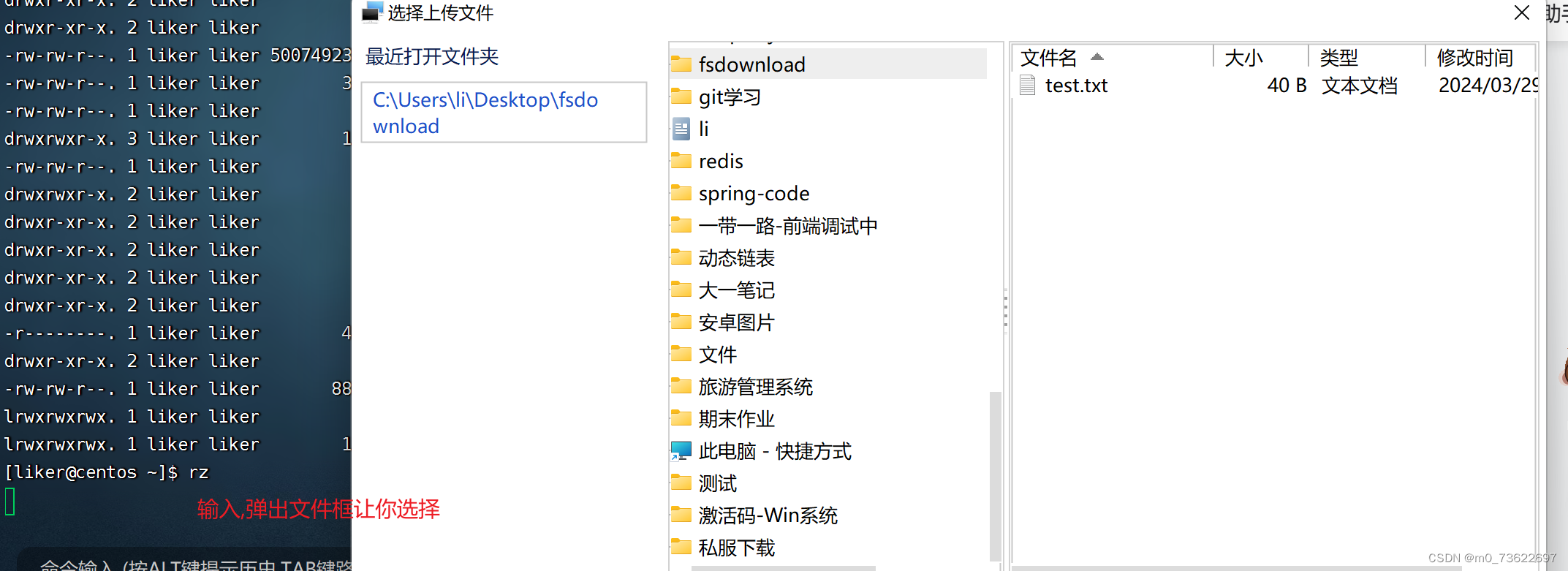Click the 激活码-Win系统 folder icon
1568x571 pixels.
click(x=681, y=515)
